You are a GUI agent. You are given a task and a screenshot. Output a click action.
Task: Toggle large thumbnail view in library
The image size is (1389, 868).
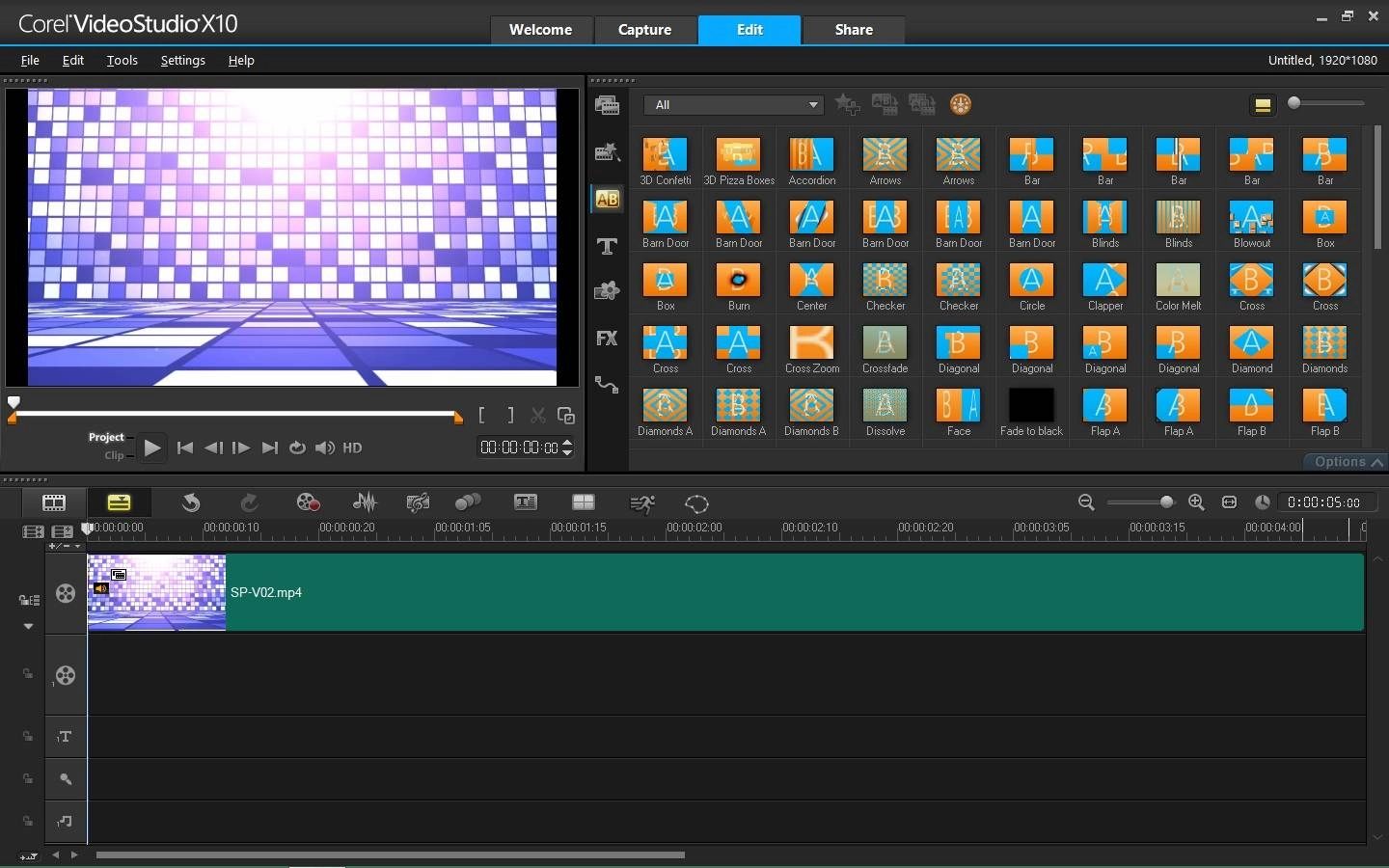[x=1263, y=105]
